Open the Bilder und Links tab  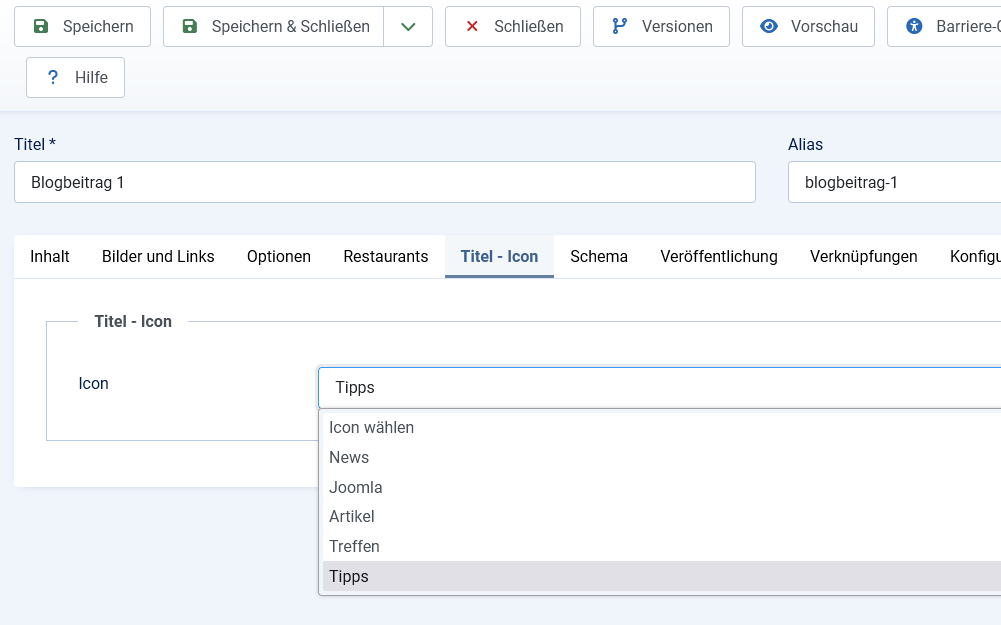pos(158,256)
